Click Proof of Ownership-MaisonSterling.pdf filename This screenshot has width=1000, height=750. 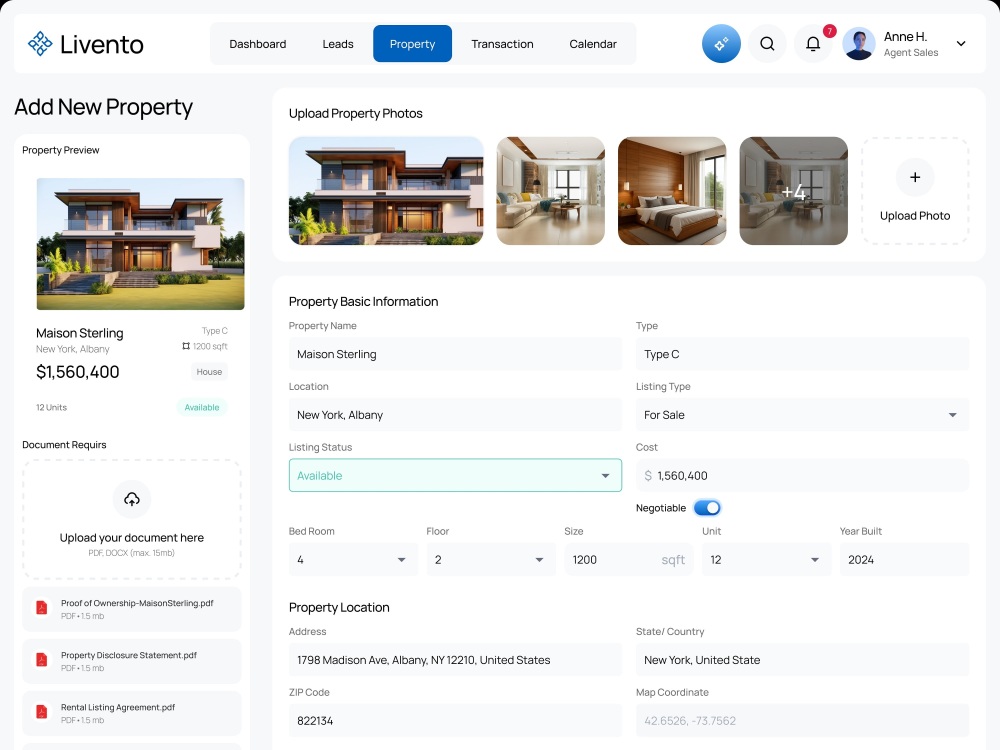tap(137, 603)
